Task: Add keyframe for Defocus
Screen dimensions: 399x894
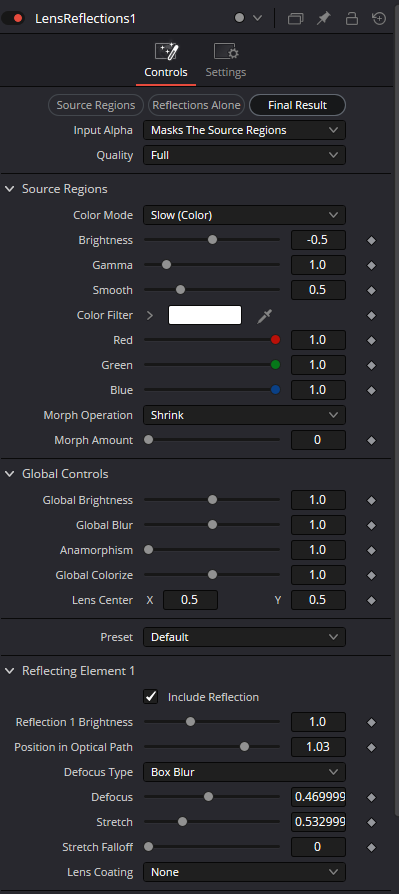Action: point(372,798)
